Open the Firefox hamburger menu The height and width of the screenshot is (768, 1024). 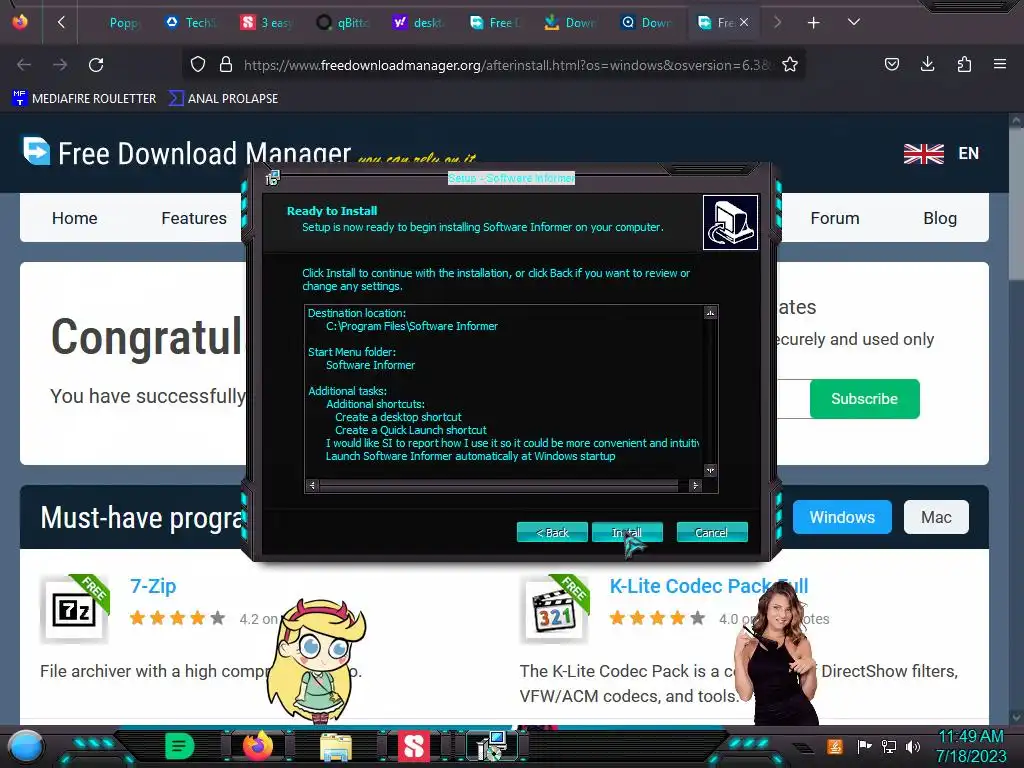click(1000, 64)
